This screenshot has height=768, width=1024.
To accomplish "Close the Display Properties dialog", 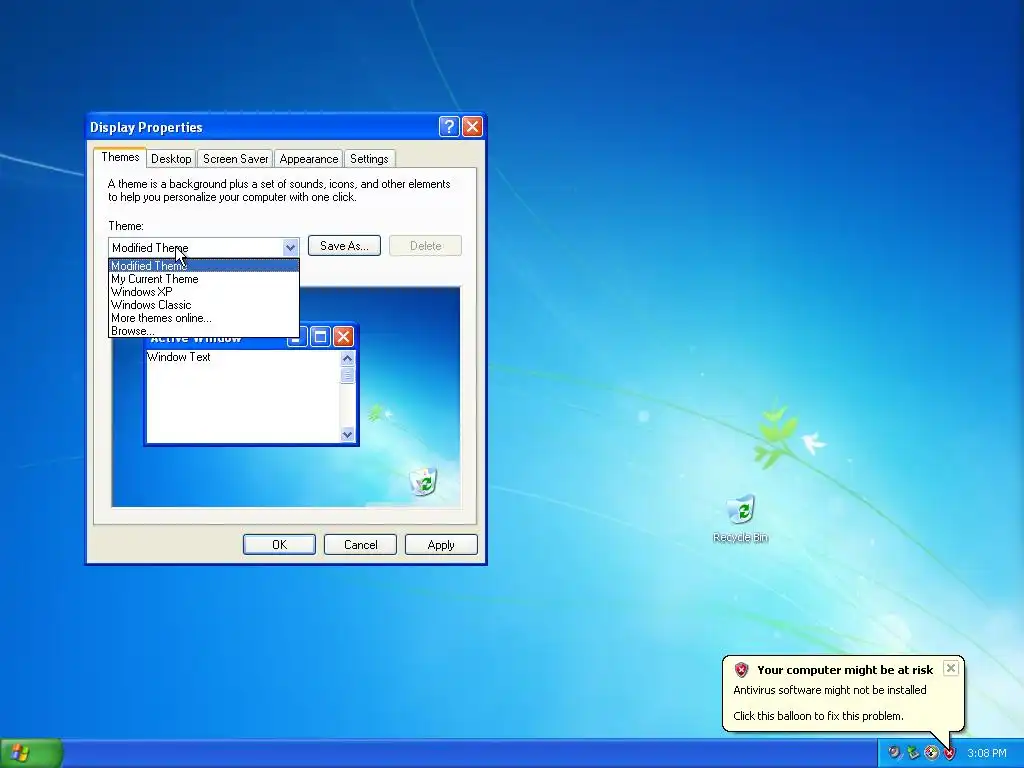I will (x=472, y=127).
